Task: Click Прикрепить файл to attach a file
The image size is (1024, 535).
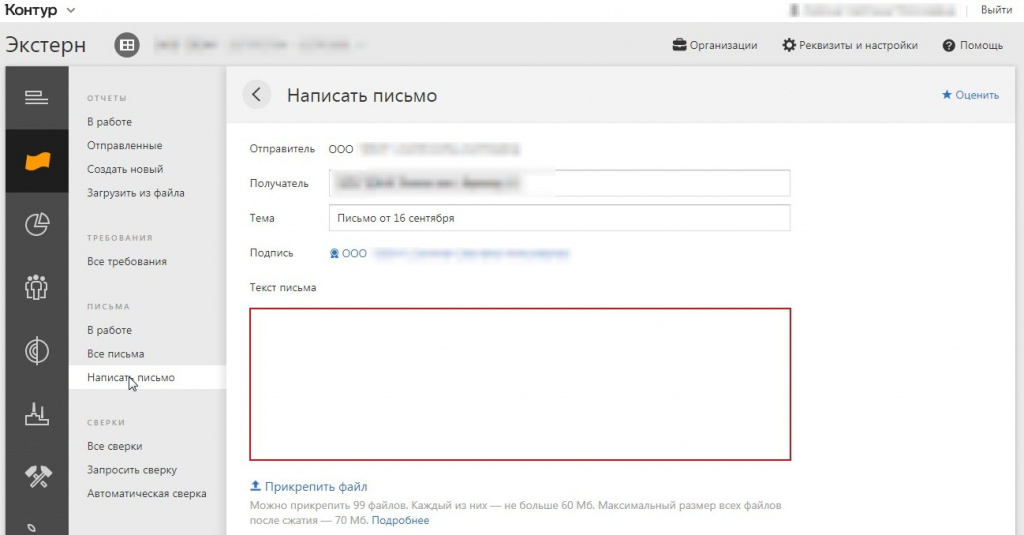Action: [309, 487]
